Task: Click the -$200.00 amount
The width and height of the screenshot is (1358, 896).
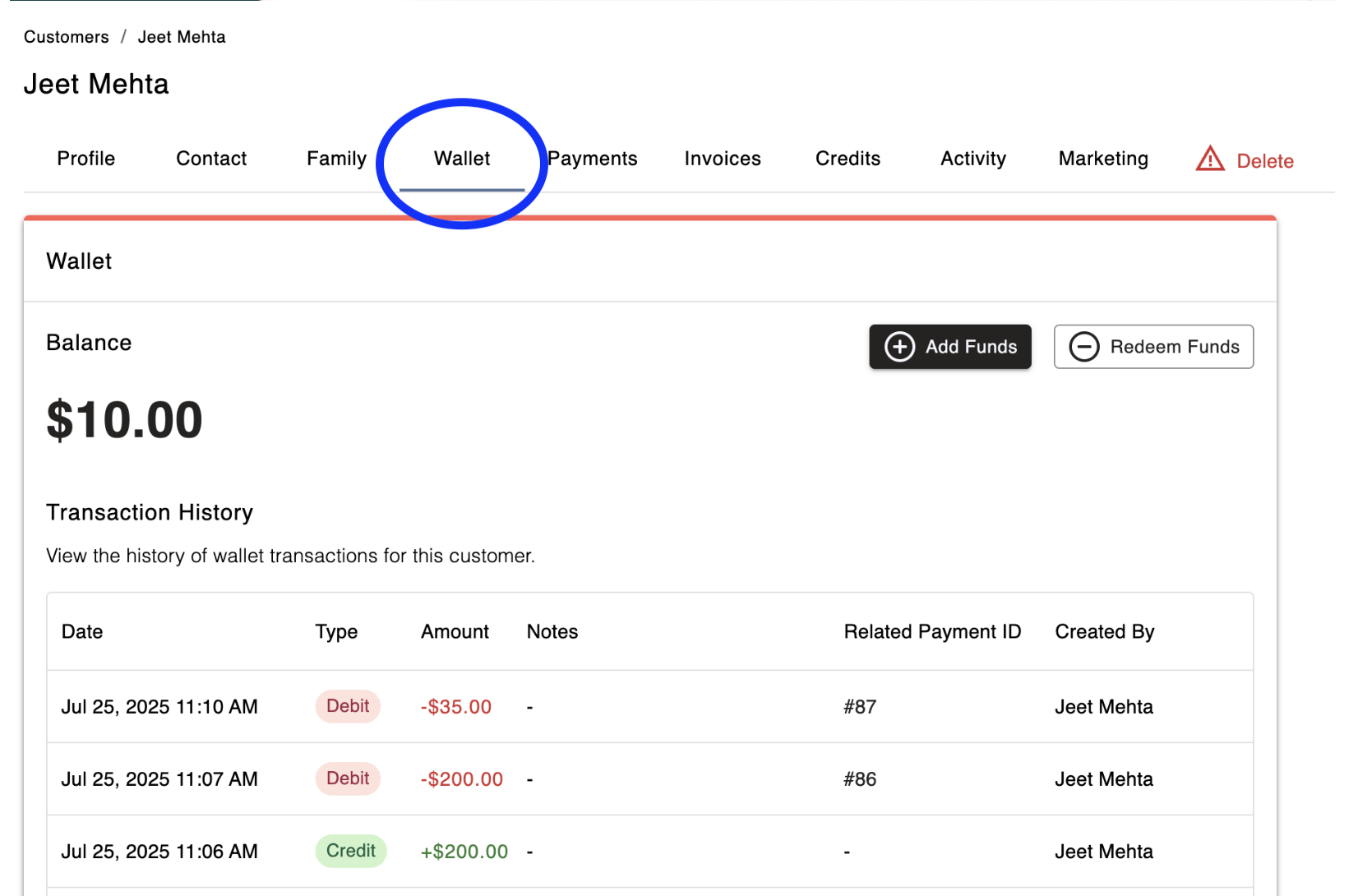Action: click(x=462, y=779)
